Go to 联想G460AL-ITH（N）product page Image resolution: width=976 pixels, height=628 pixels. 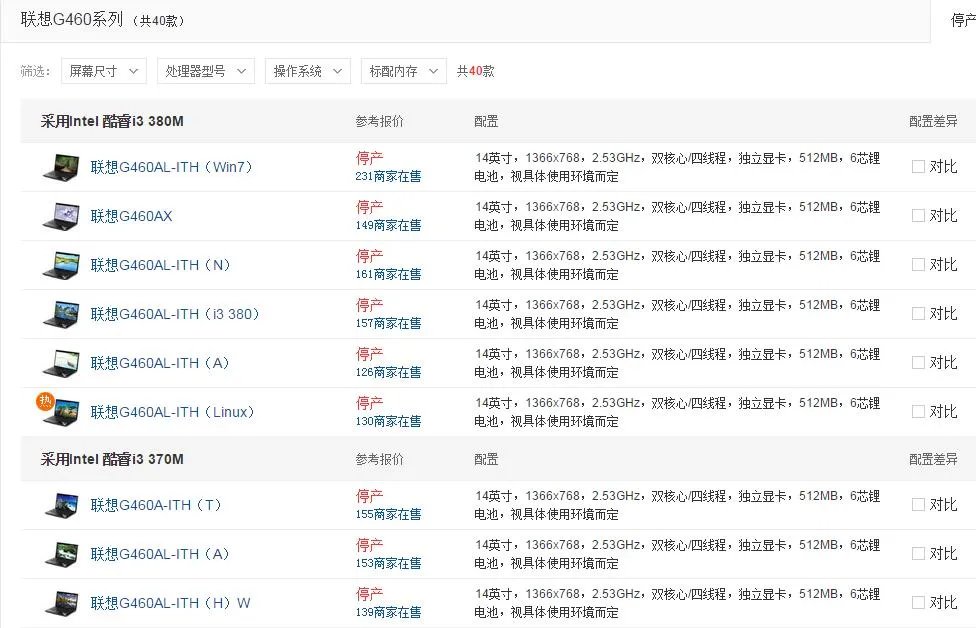[161, 265]
